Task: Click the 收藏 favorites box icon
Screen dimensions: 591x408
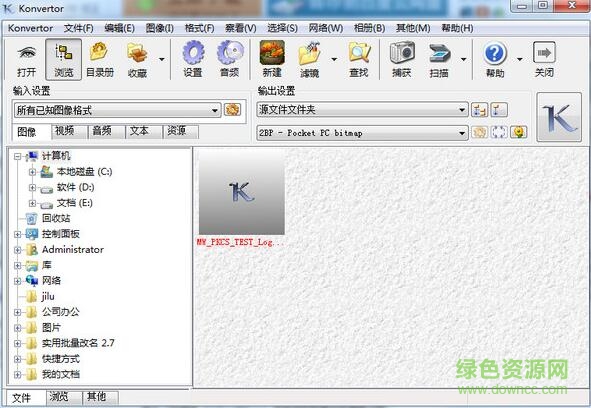Action: tap(137, 53)
